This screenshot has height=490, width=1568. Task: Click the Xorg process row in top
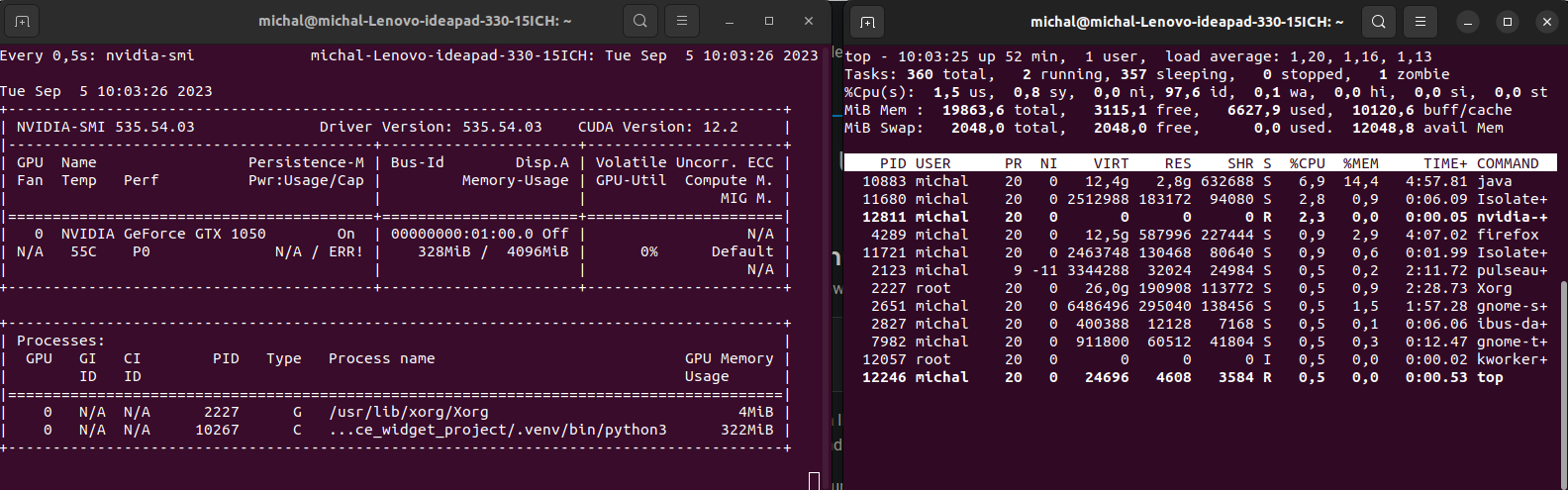click(x=1200, y=288)
